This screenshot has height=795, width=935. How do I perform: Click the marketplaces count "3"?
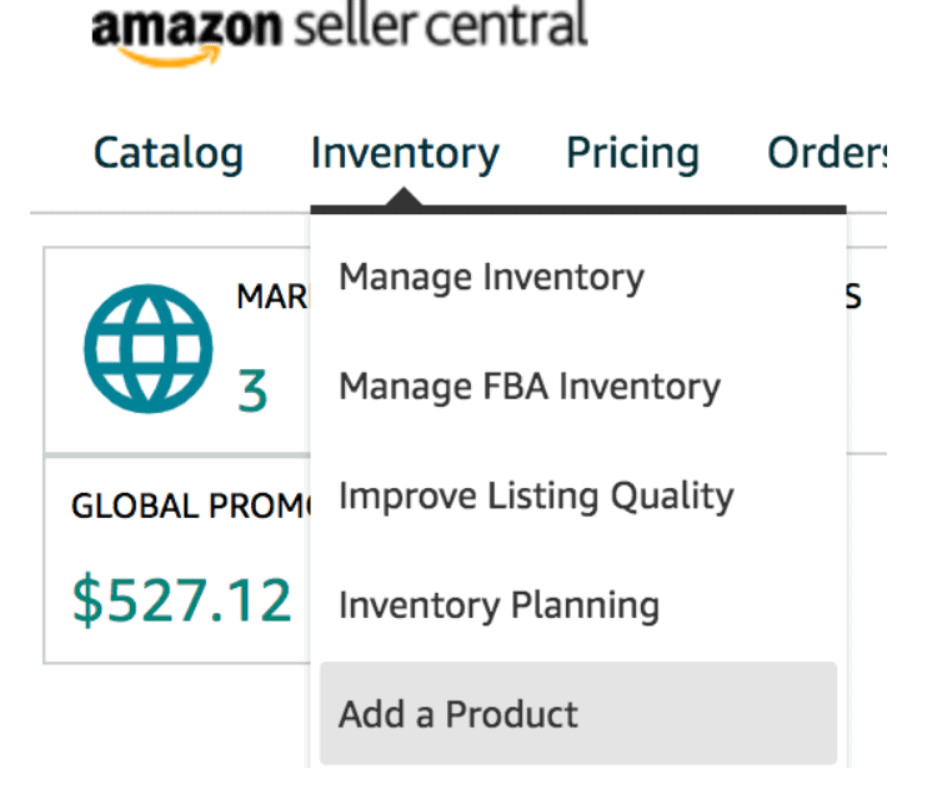[x=252, y=390]
